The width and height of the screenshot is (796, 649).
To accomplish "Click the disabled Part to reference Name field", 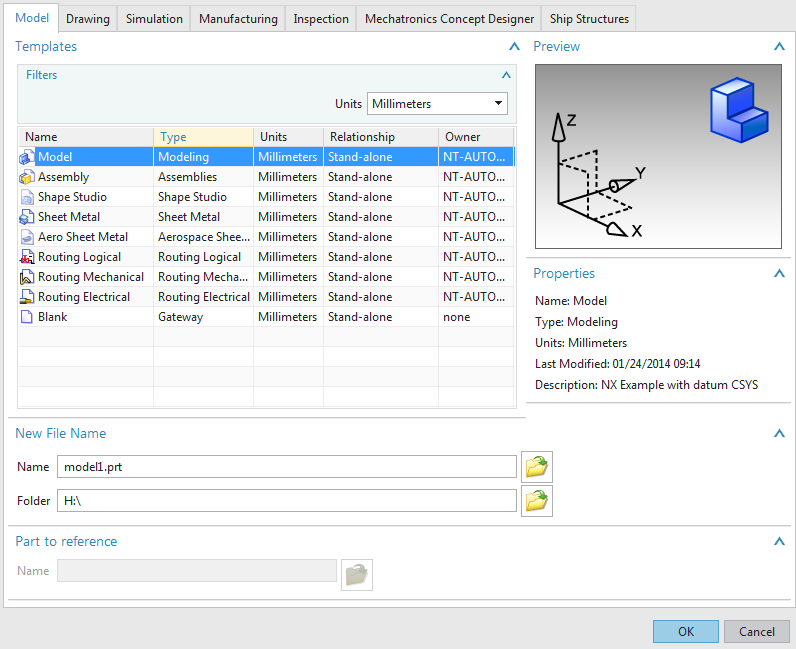I will (197, 571).
